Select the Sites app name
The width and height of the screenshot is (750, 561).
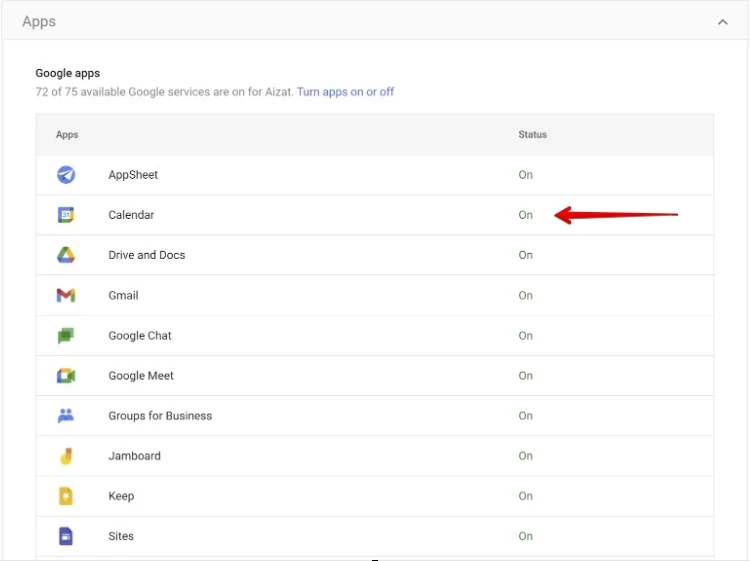121,536
